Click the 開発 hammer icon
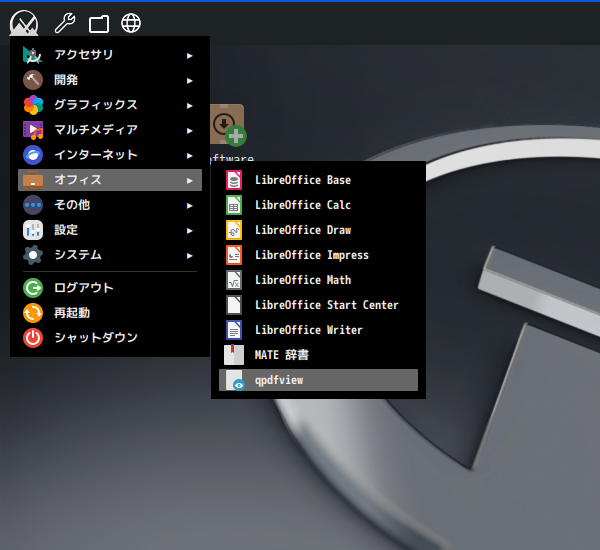 (x=33, y=80)
